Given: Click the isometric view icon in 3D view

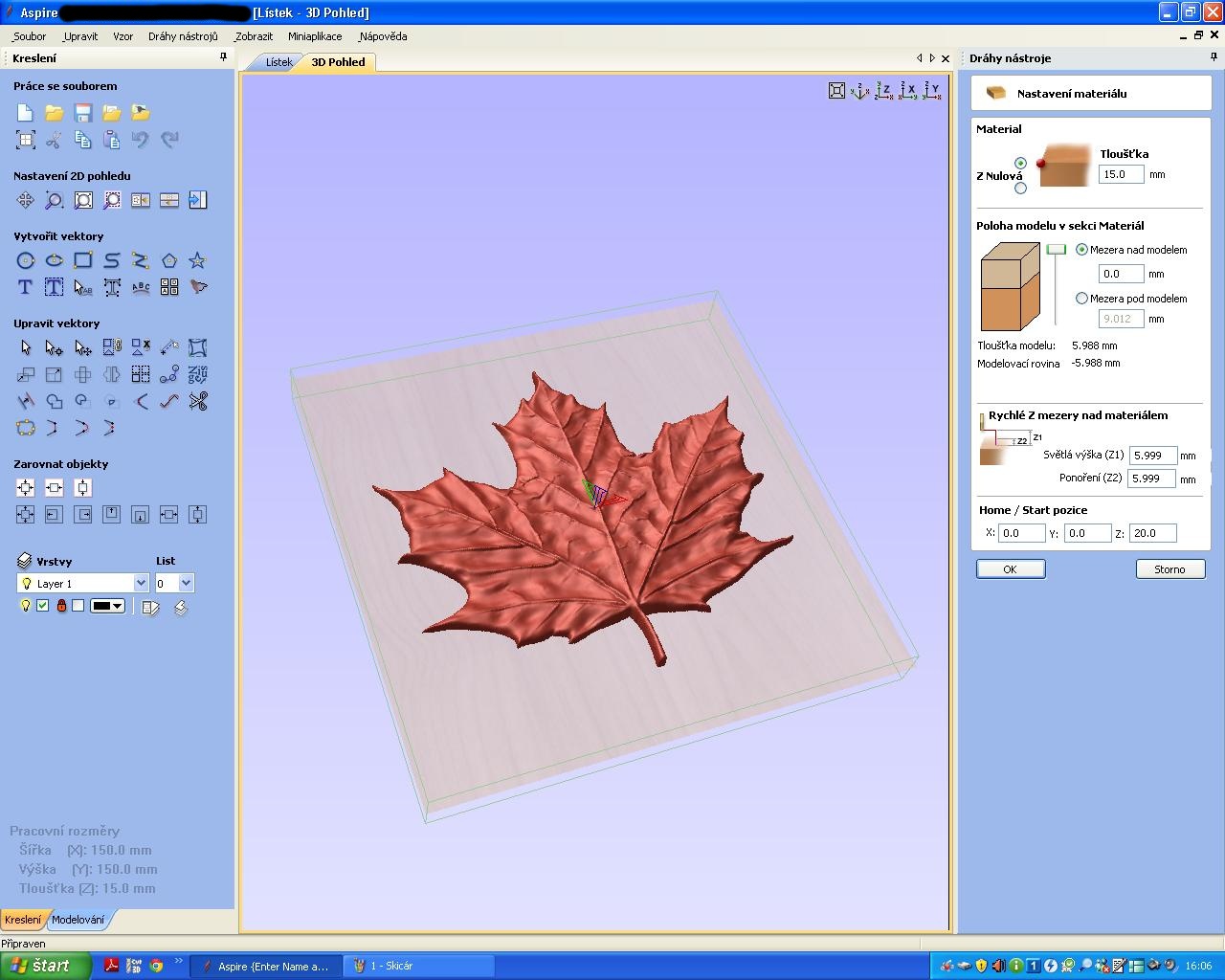Looking at the screenshot, I should click(x=860, y=91).
